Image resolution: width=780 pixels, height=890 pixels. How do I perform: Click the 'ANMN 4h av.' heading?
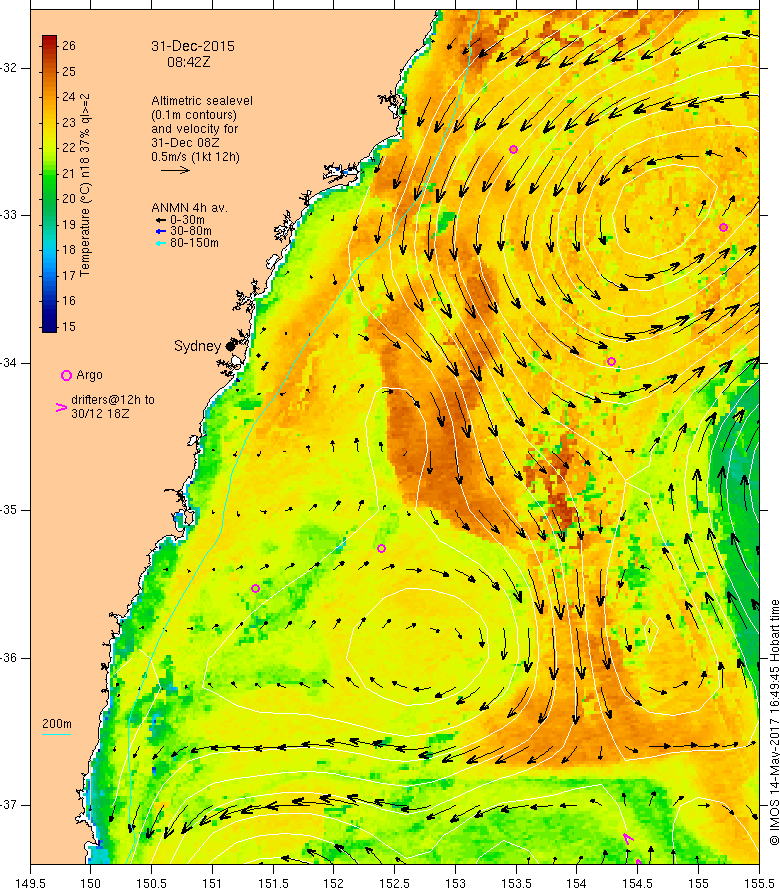(x=189, y=208)
